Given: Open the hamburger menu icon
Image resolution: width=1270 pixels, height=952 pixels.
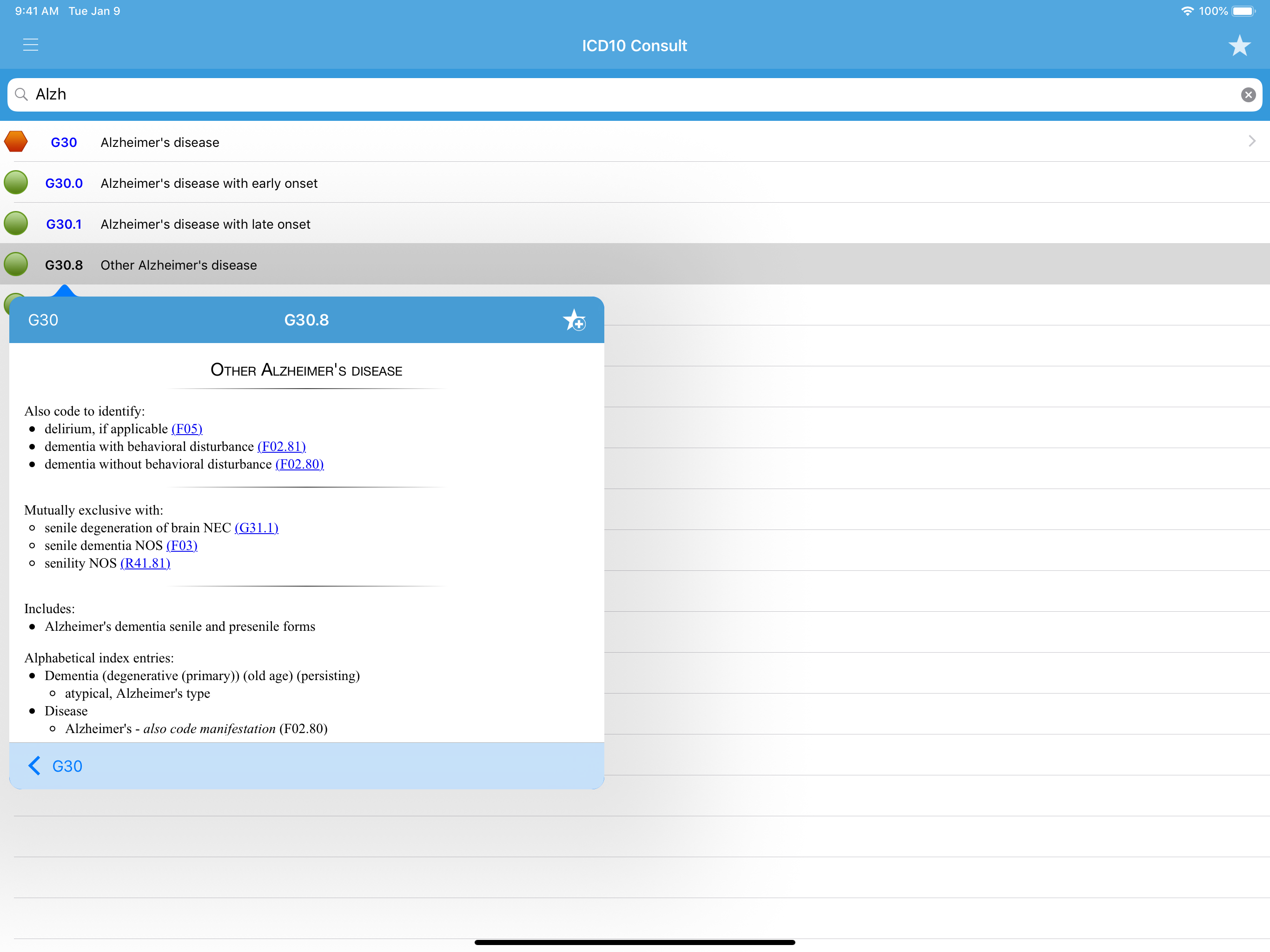Looking at the screenshot, I should 30,45.
